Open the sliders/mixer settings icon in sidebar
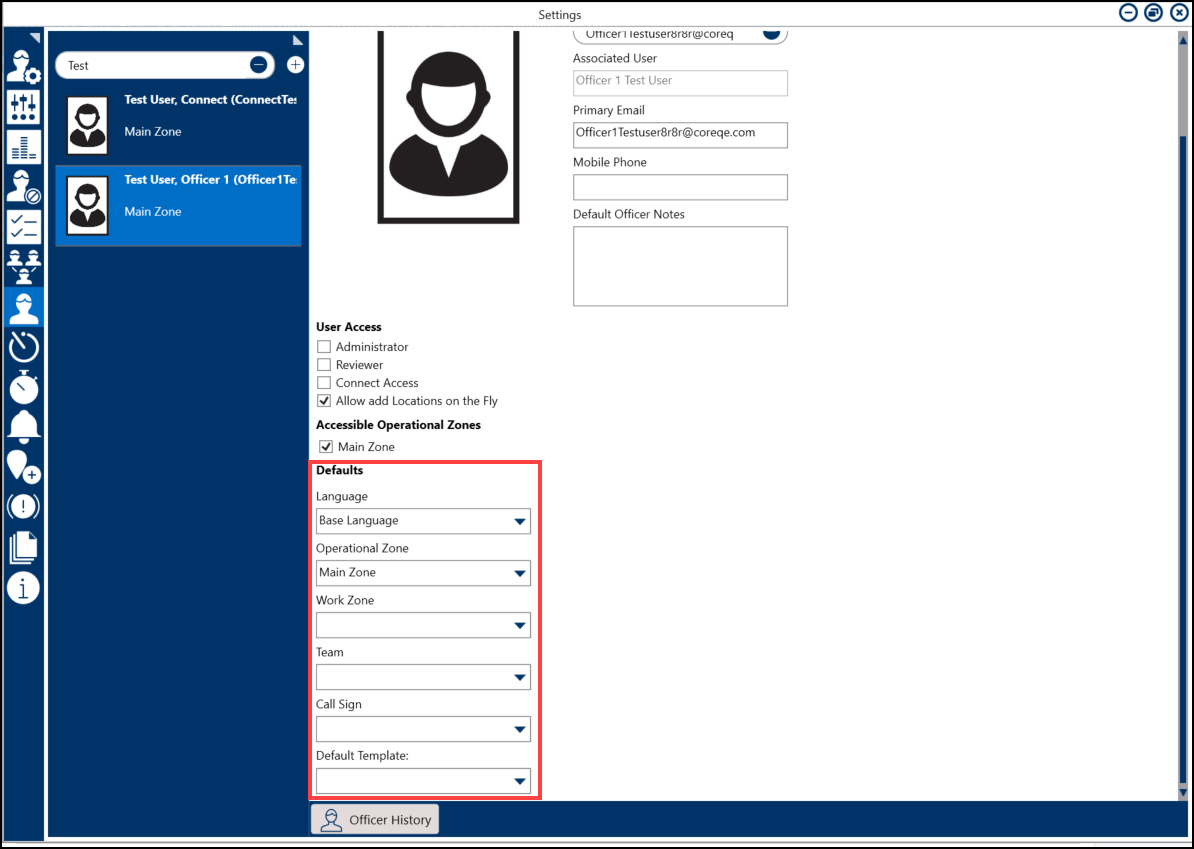The height and width of the screenshot is (849, 1194). tap(23, 106)
